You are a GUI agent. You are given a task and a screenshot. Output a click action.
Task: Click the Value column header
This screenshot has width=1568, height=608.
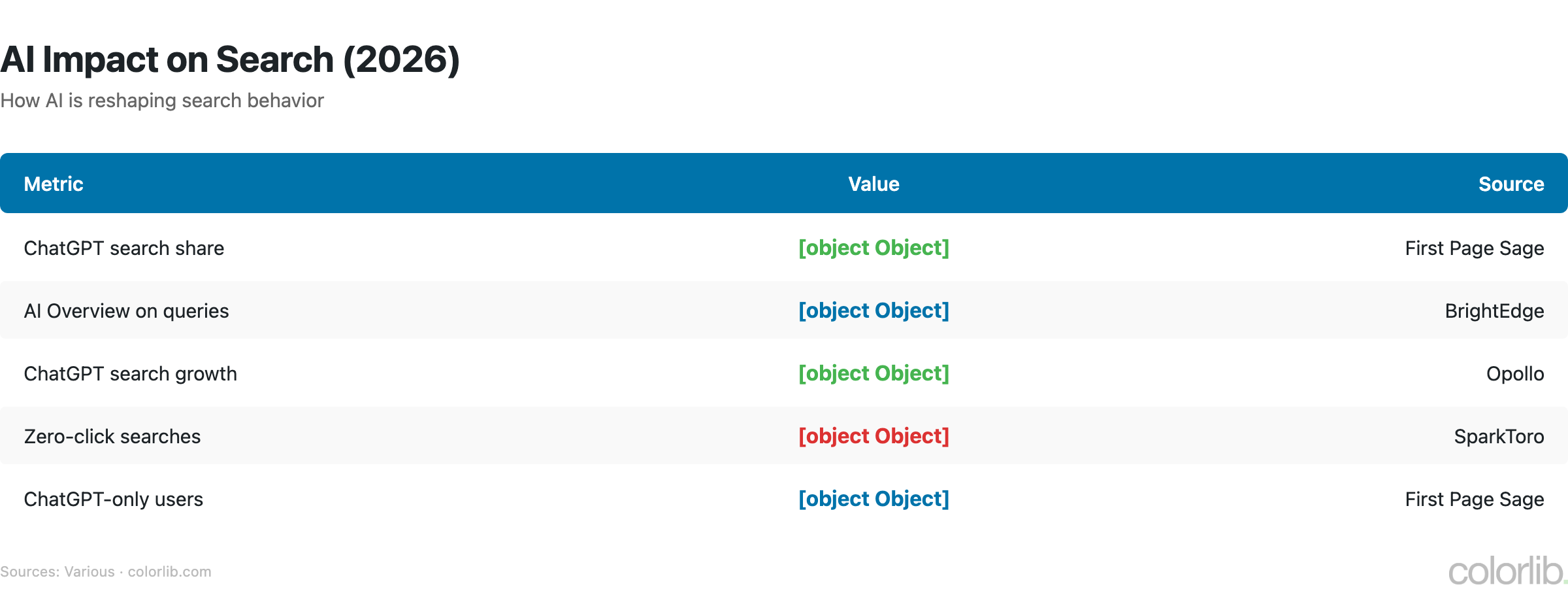tap(874, 184)
